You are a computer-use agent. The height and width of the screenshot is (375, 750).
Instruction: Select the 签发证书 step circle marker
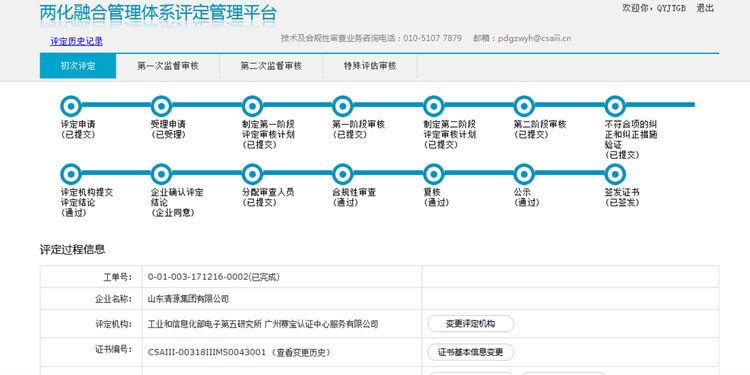pos(615,174)
